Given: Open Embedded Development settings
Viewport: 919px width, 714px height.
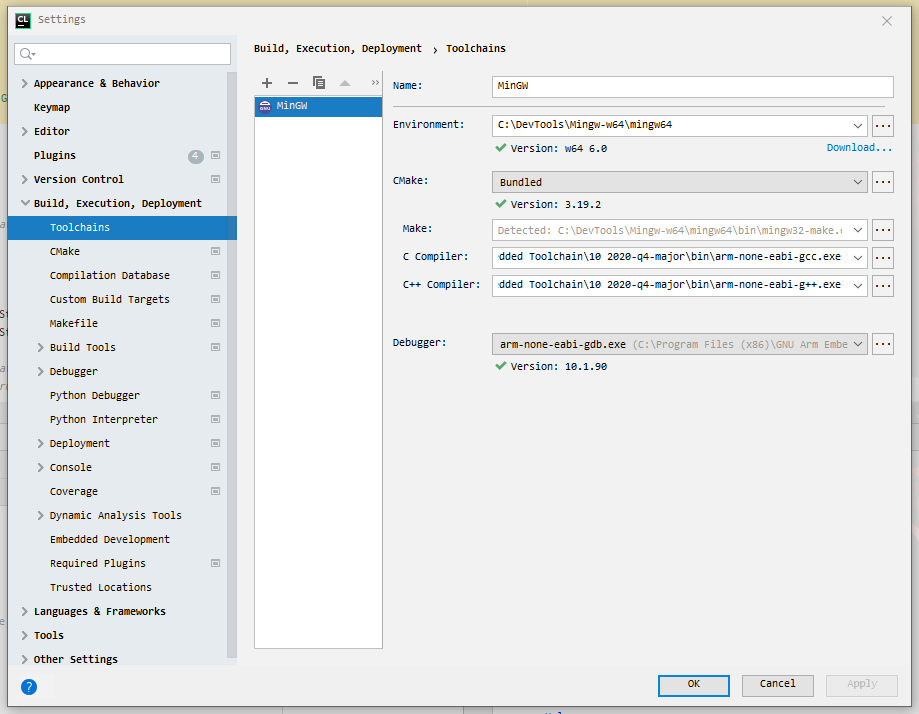Looking at the screenshot, I should point(110,540).
